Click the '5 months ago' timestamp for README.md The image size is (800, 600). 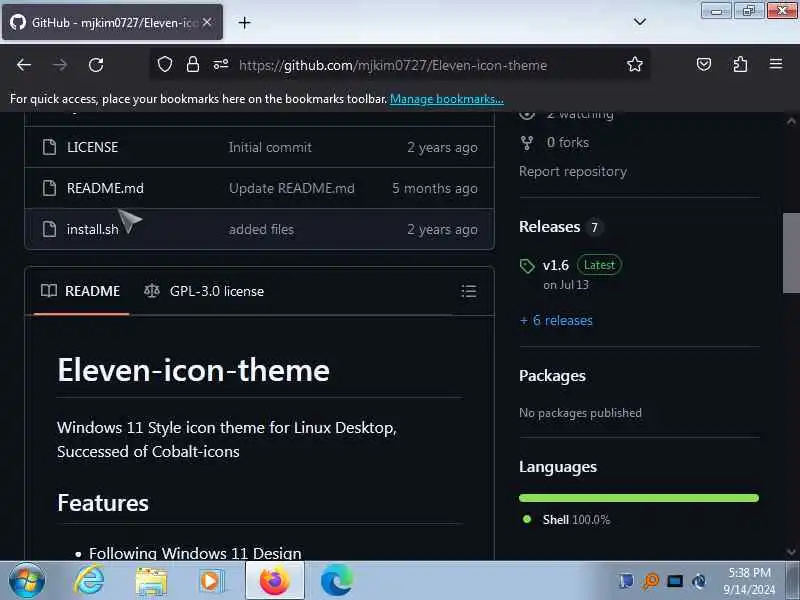pos(435,188)
